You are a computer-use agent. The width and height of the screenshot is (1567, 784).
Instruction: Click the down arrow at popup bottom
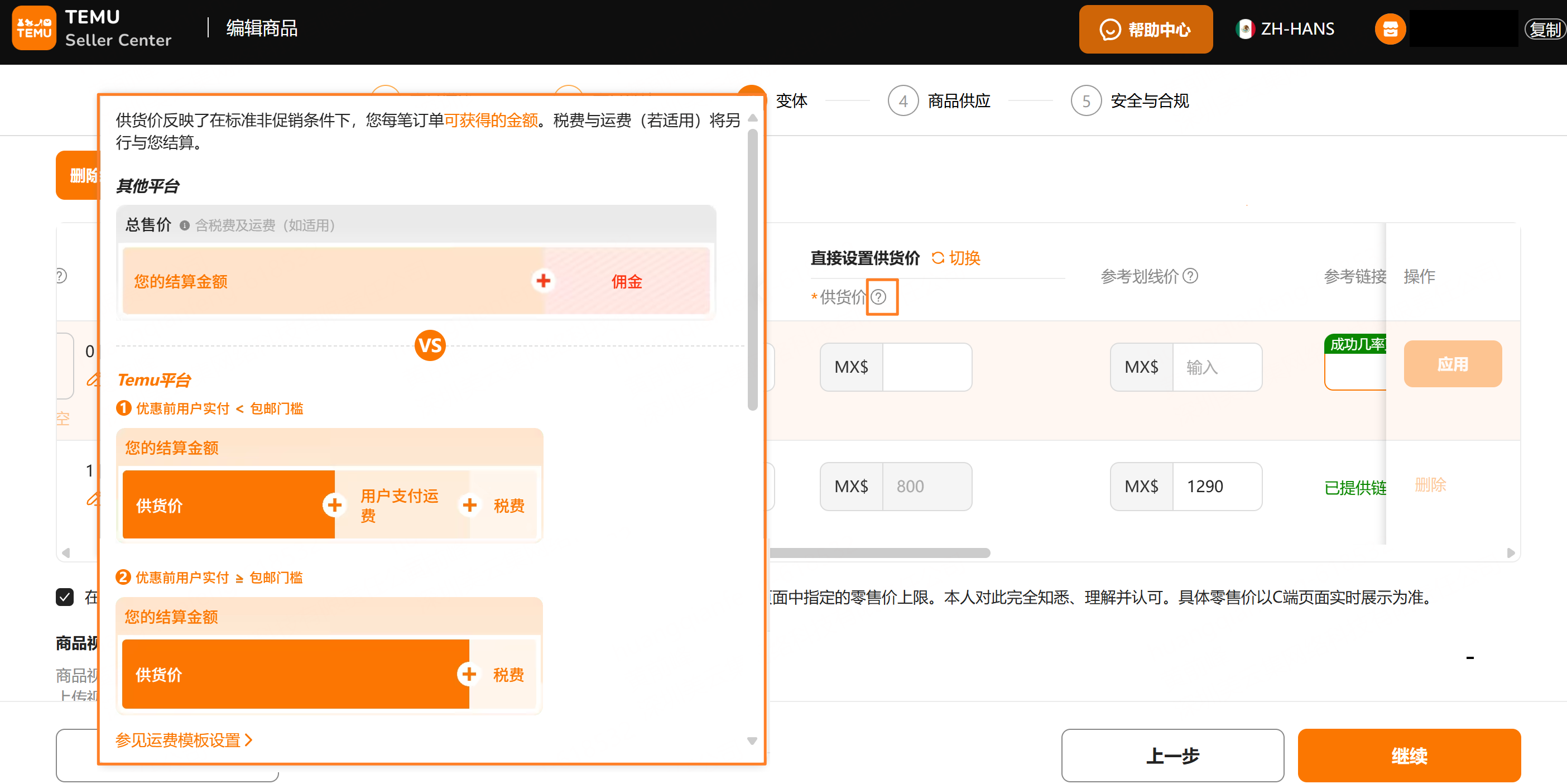751,741
